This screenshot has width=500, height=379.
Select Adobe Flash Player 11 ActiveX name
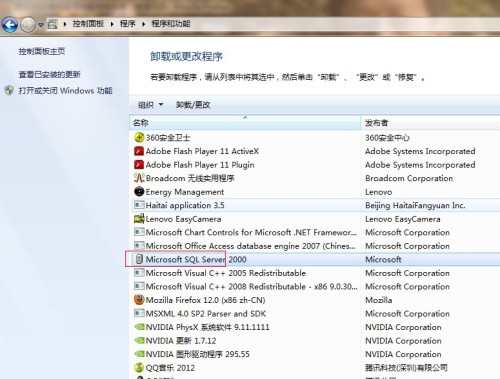tap(202, 151)
